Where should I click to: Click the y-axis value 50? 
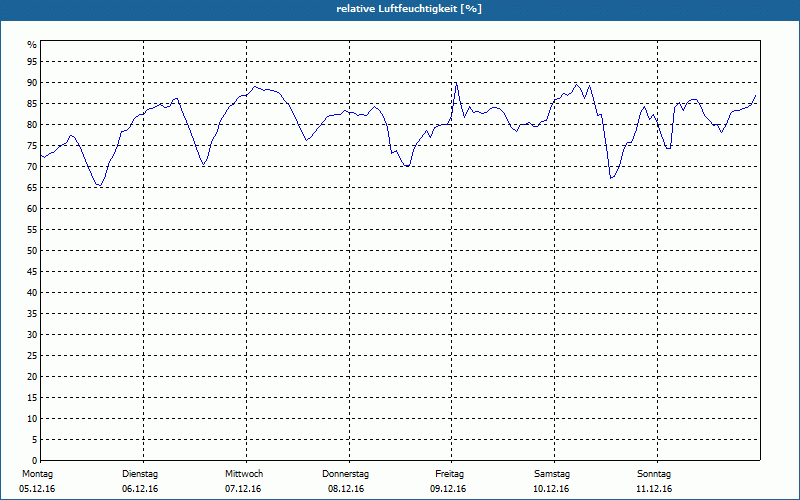[x=32, y=251]
